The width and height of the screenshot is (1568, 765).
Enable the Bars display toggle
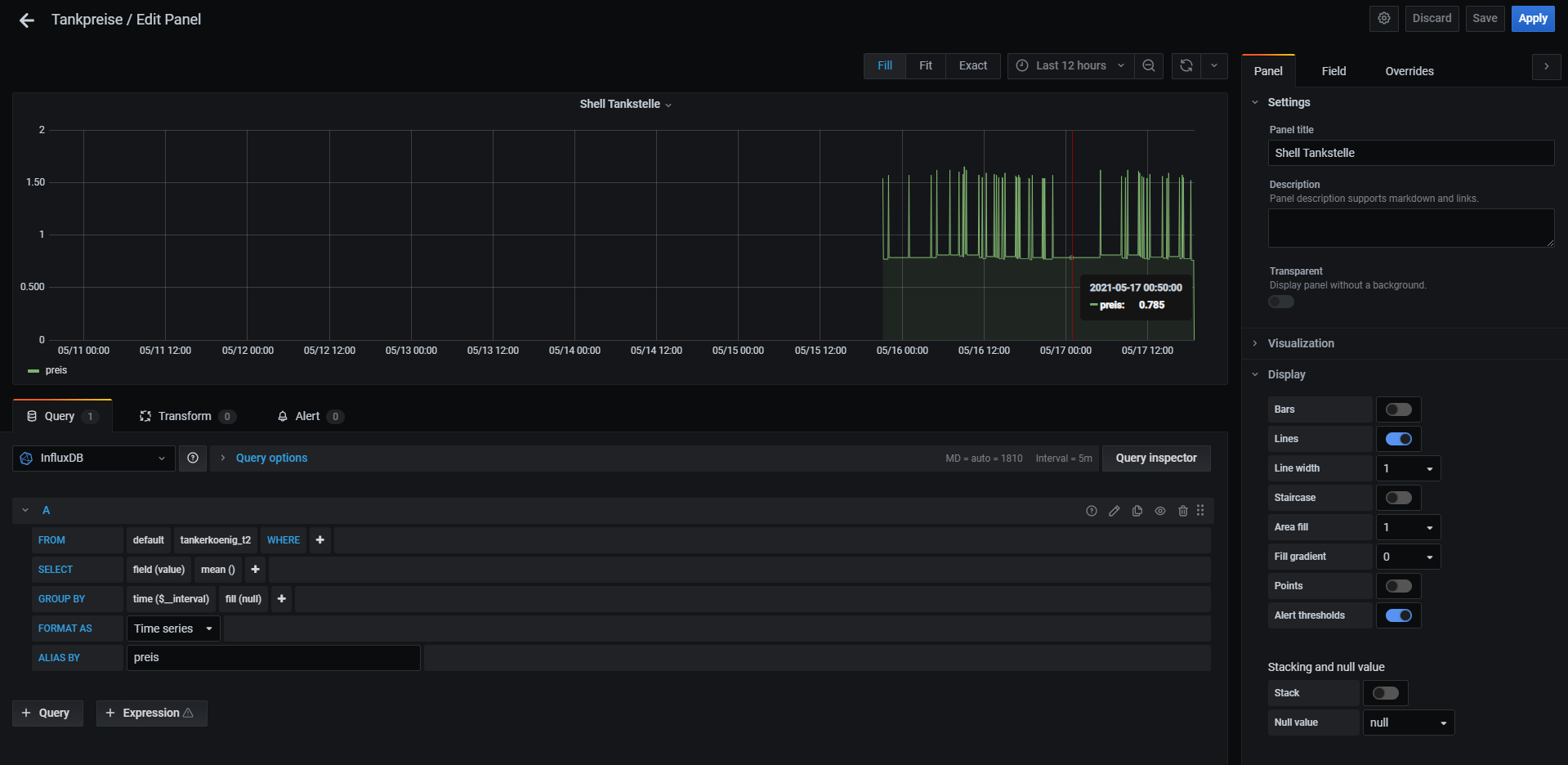1398,409
